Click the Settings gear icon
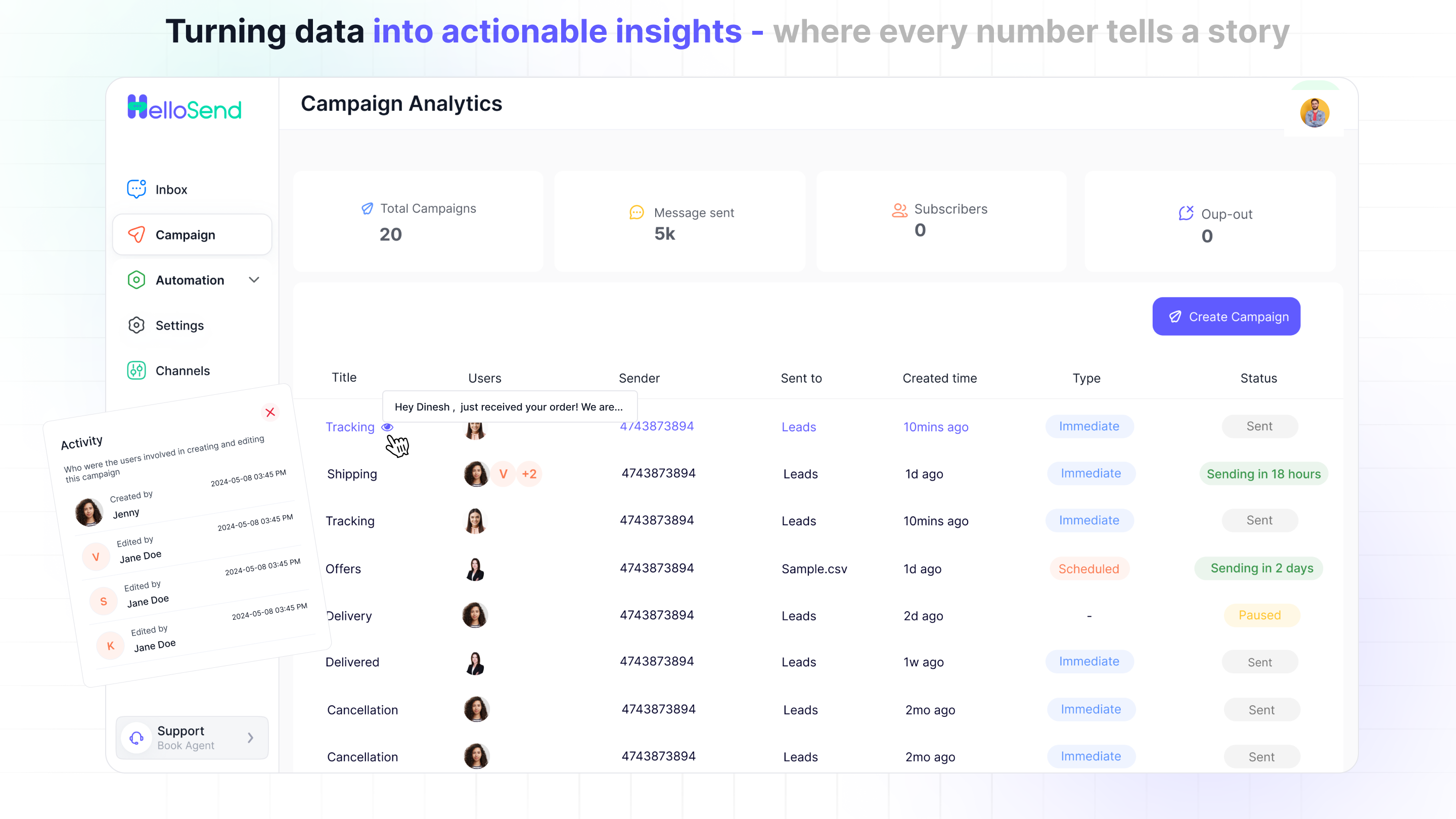 pyautogui.click(x=136, y=325)
